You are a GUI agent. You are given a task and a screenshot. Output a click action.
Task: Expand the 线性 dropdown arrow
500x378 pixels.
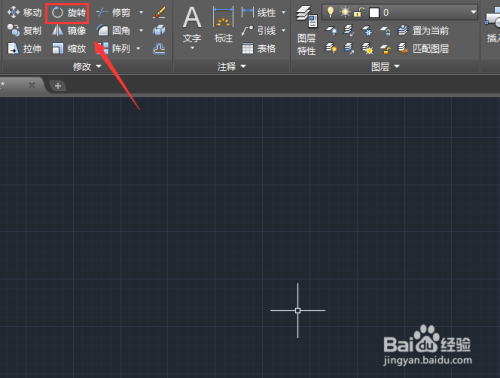[283, 13]
